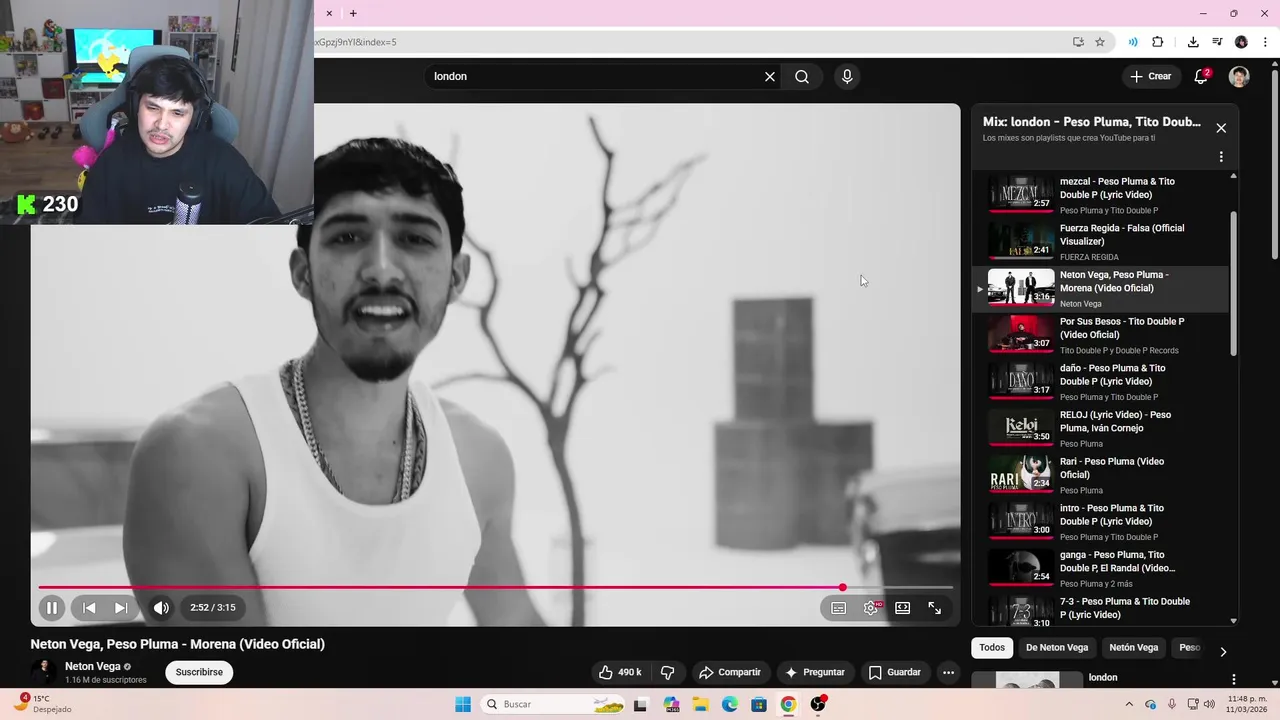
Task: Open the Crear menu button
Action: tap(1150, 77)
